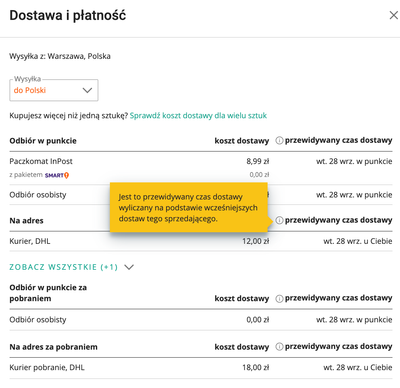
Task: Click the yellow tooltip about przewidywany czas dostawy
Action: 189,207
